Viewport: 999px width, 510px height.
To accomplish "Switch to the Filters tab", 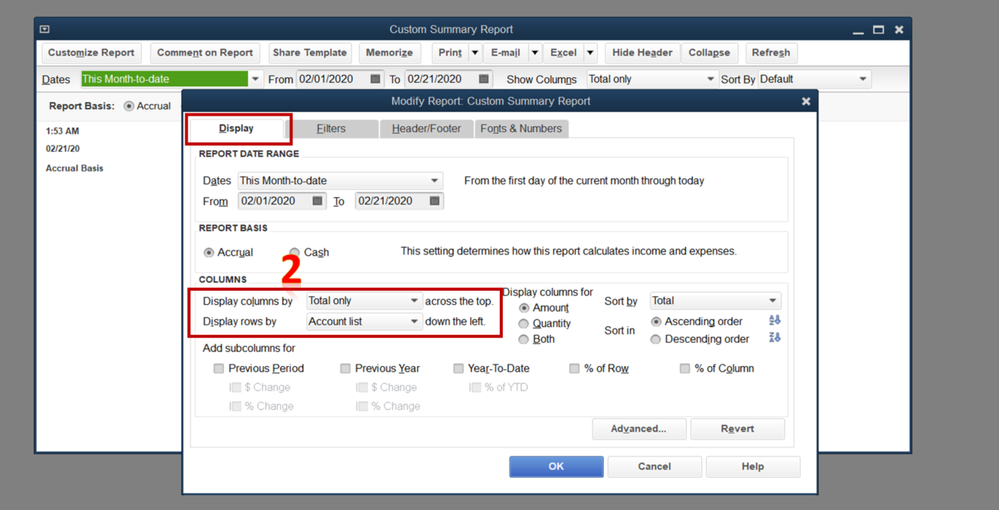I will point(331,129).
